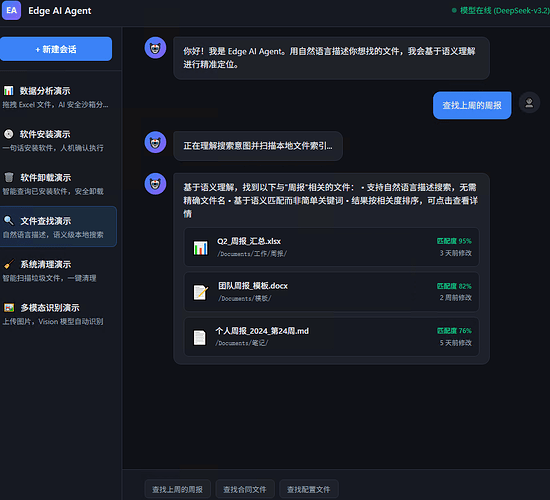The width and height of the screenshot is (550, 500).
Task: Open the 团队周报_模板.docx result card
Action: pyautogui.click(x=331, y=292)
